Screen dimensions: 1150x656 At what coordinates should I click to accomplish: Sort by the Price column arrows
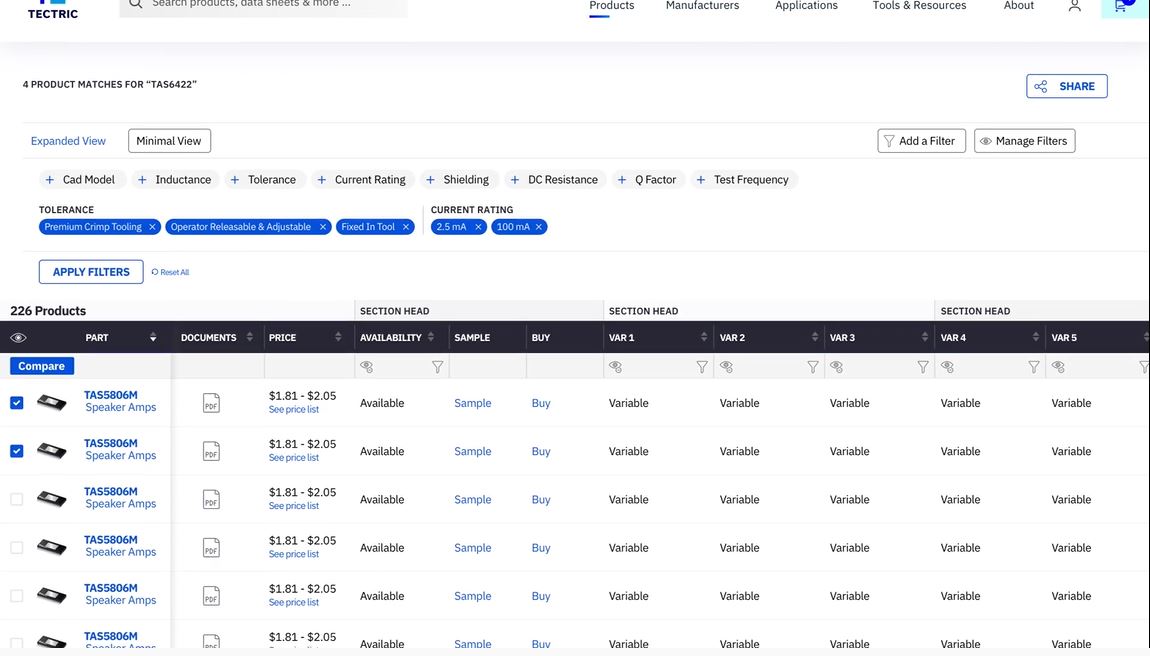338,338
